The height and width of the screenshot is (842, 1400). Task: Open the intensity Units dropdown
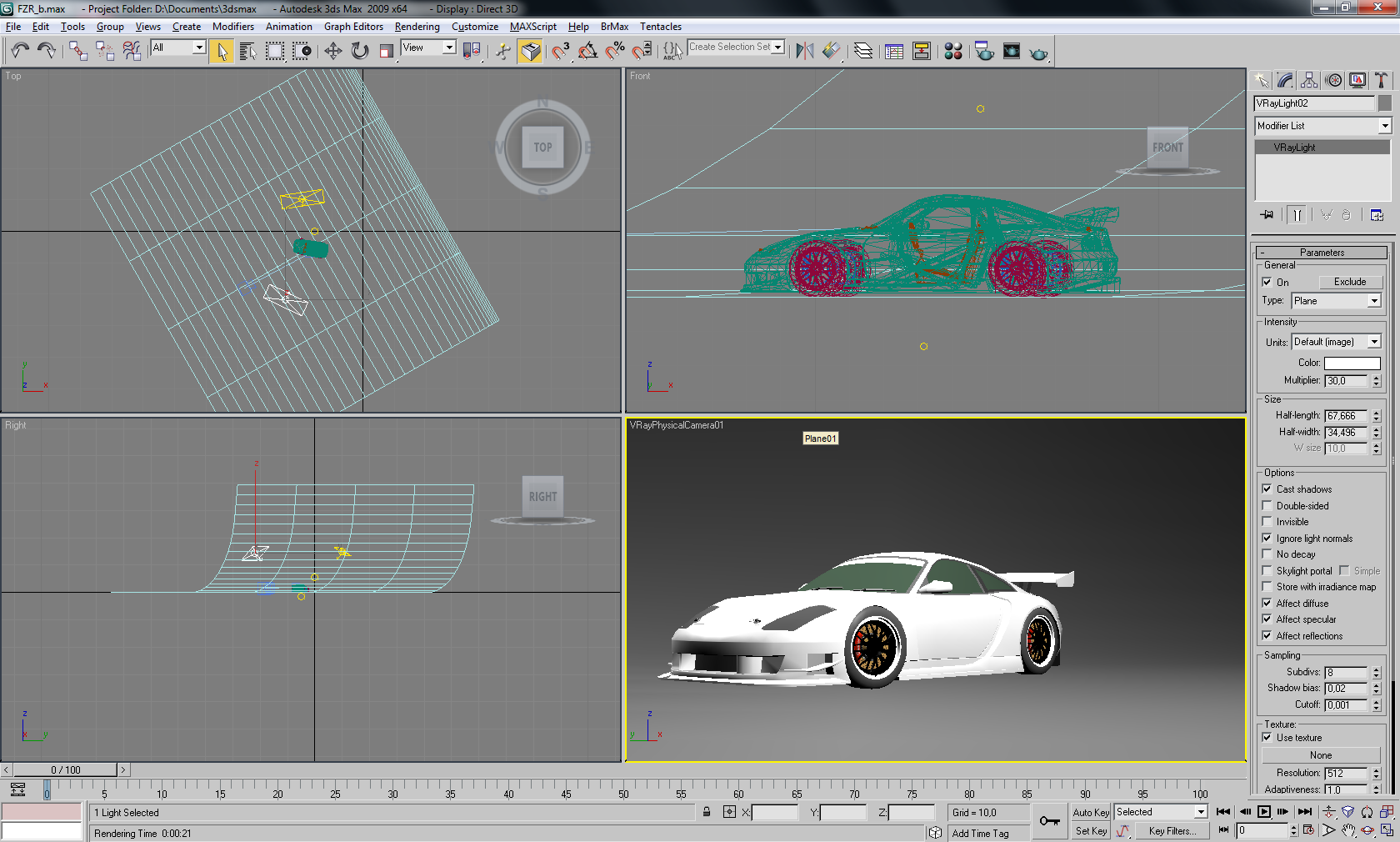coord(1336,342)
